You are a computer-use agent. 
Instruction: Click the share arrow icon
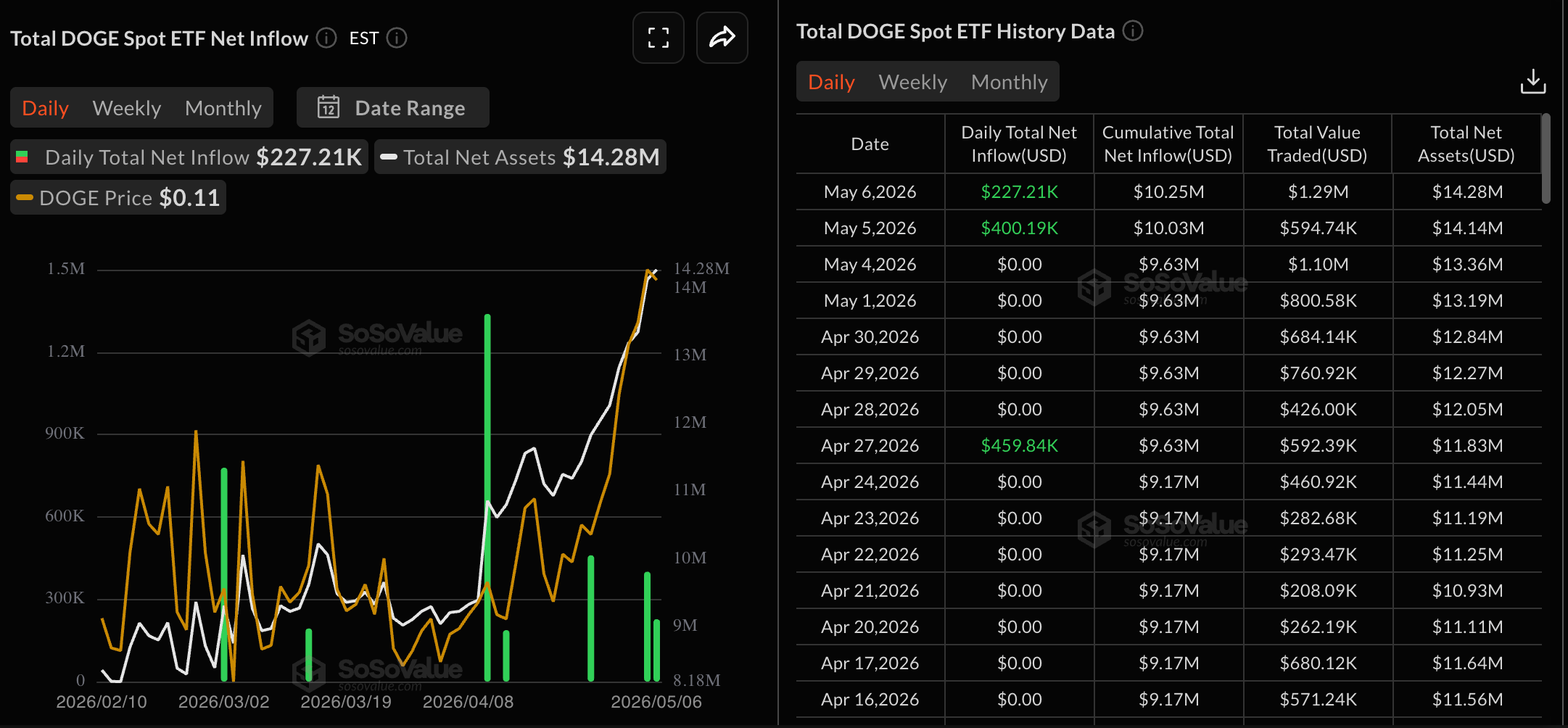point(722,38)
